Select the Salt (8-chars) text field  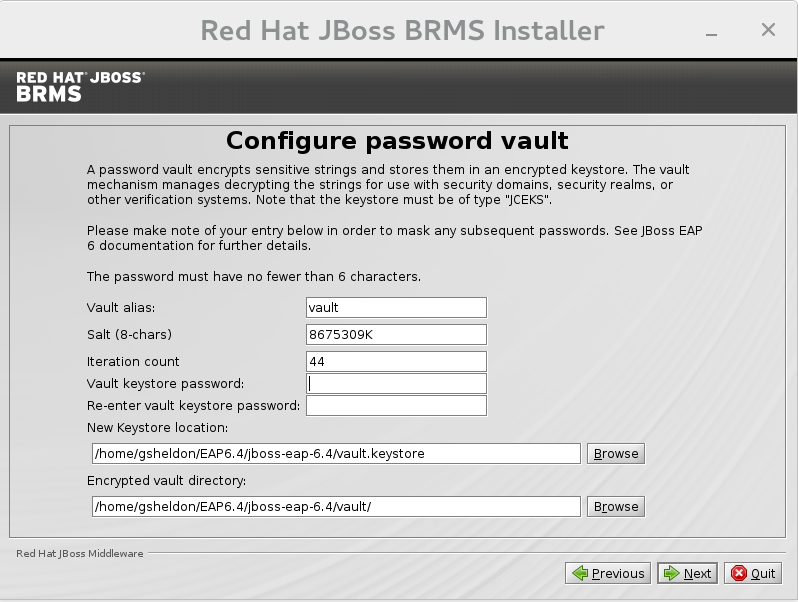pos(396,334)
